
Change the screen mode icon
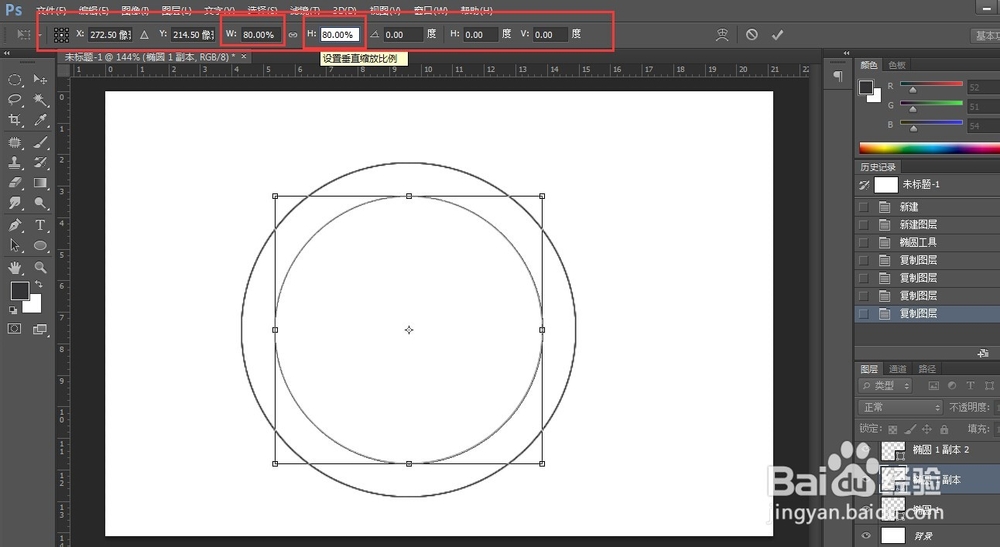click(x=40, y=329)
